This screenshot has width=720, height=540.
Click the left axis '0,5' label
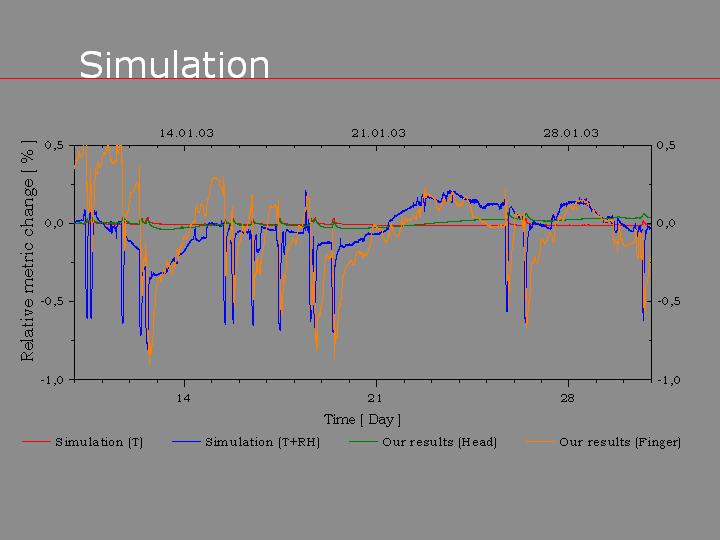tap(53, 146)
